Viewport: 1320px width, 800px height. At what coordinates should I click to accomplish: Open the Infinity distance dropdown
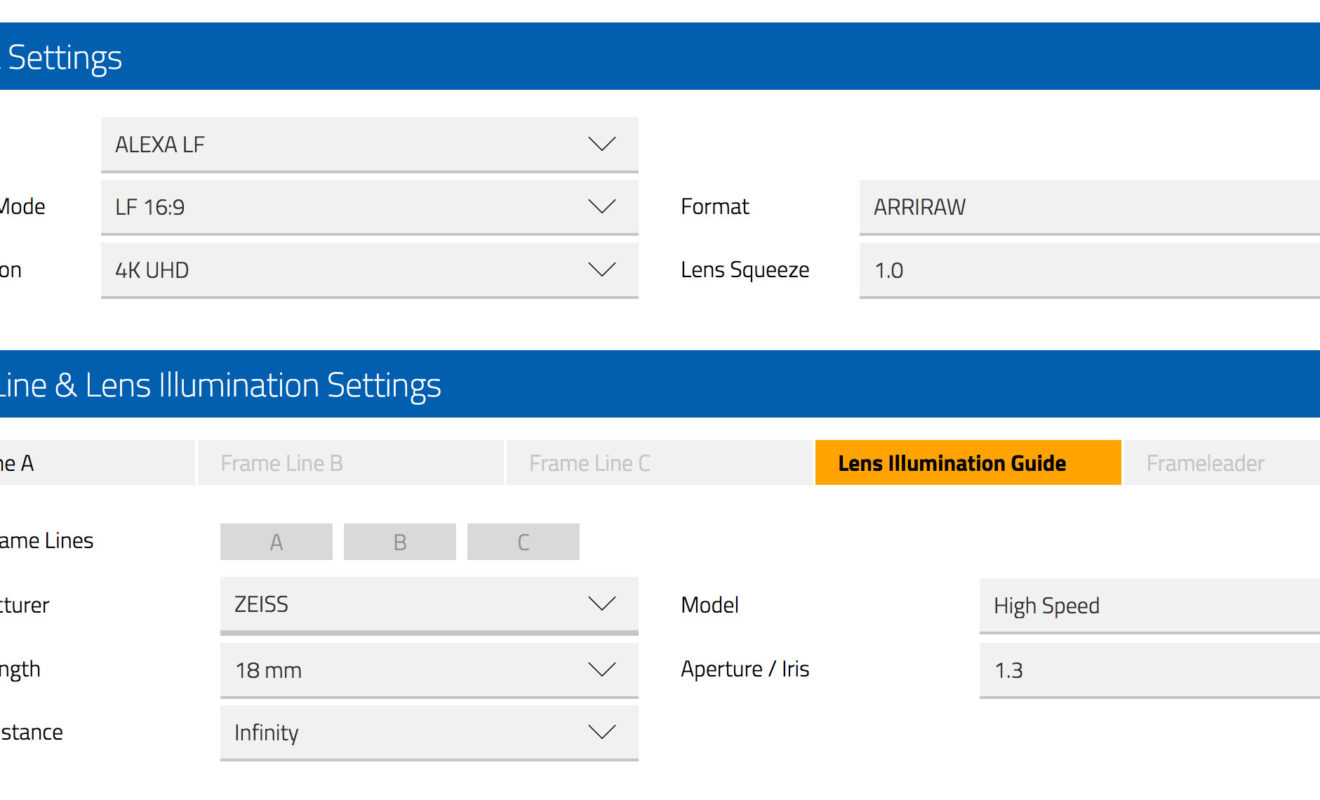429,733
